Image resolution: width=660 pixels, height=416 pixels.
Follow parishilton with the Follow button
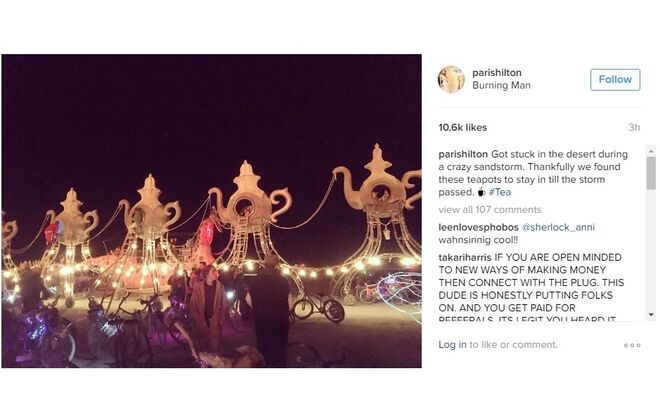pyautogui.click(x=615, y=79)
